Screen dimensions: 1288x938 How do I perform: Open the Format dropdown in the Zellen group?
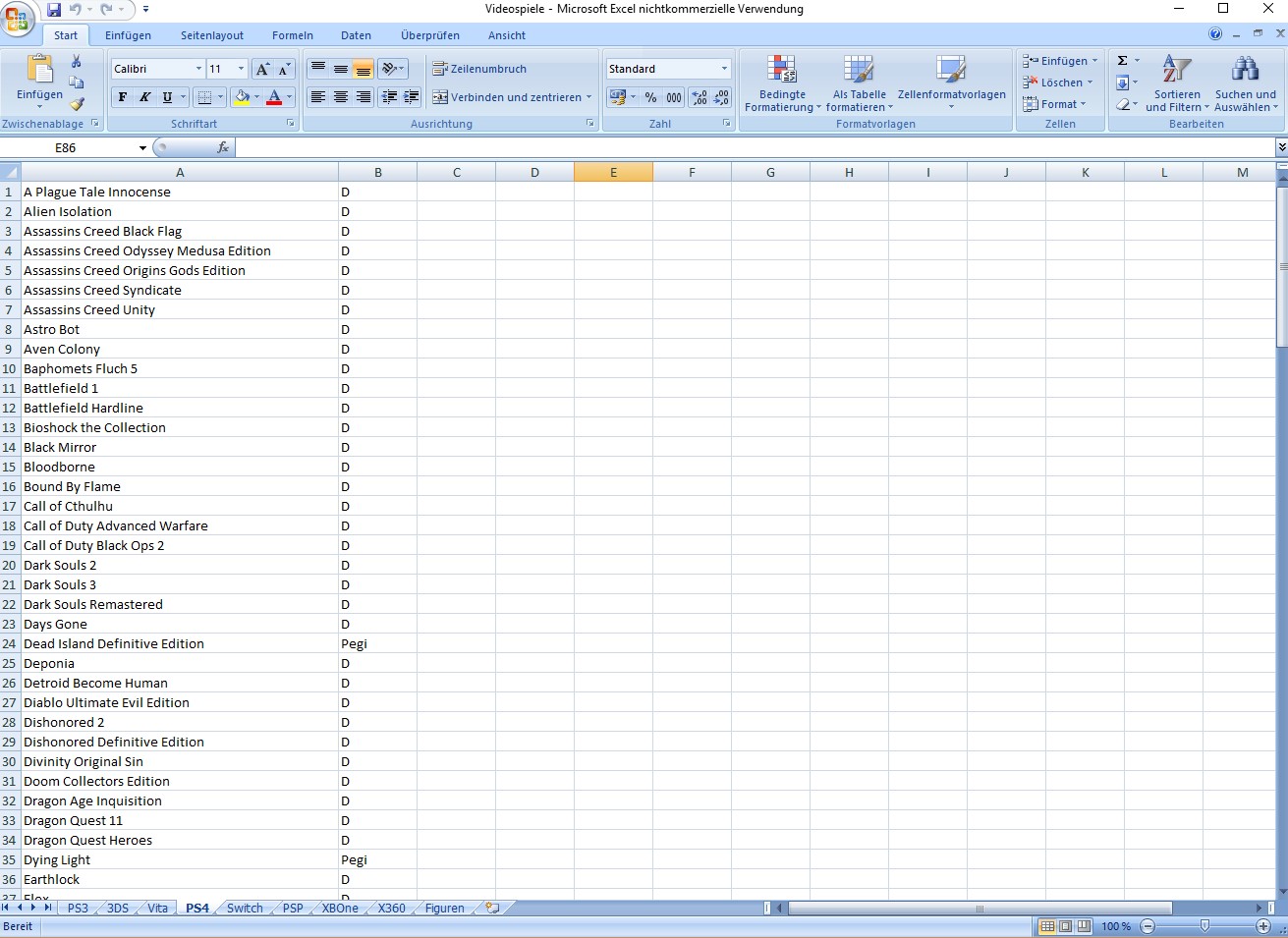coord(1054,104)
